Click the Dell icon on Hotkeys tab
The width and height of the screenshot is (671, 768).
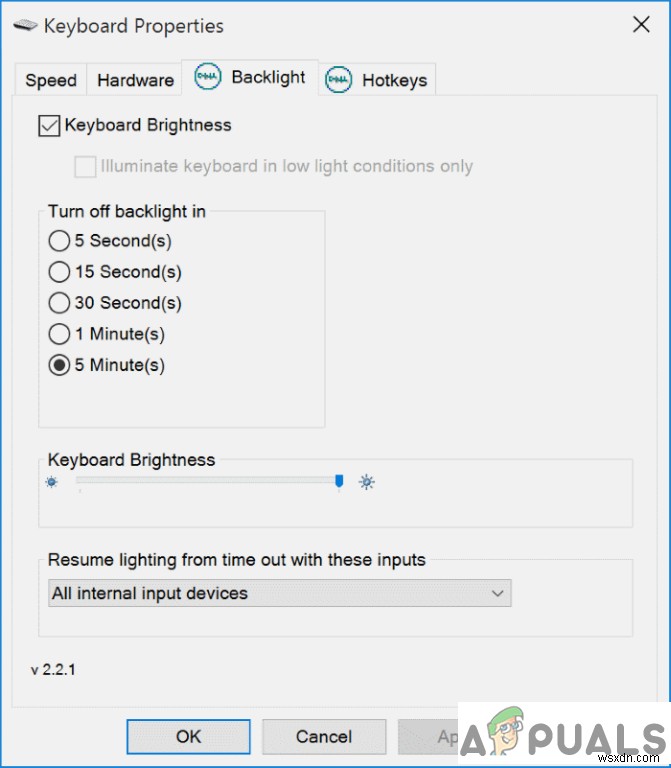point(338,80)
